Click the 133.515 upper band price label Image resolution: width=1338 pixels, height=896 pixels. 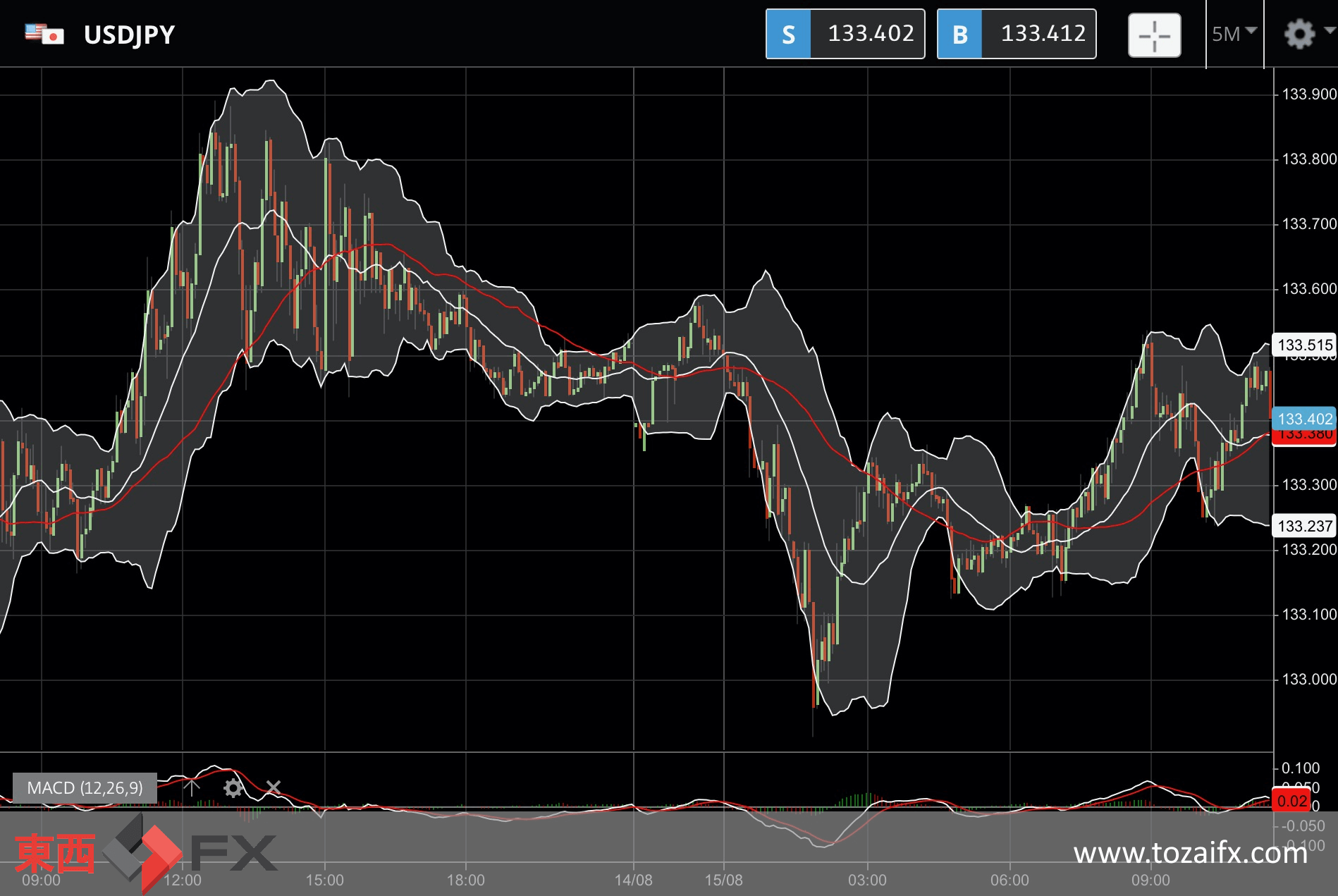[1304, 345]
